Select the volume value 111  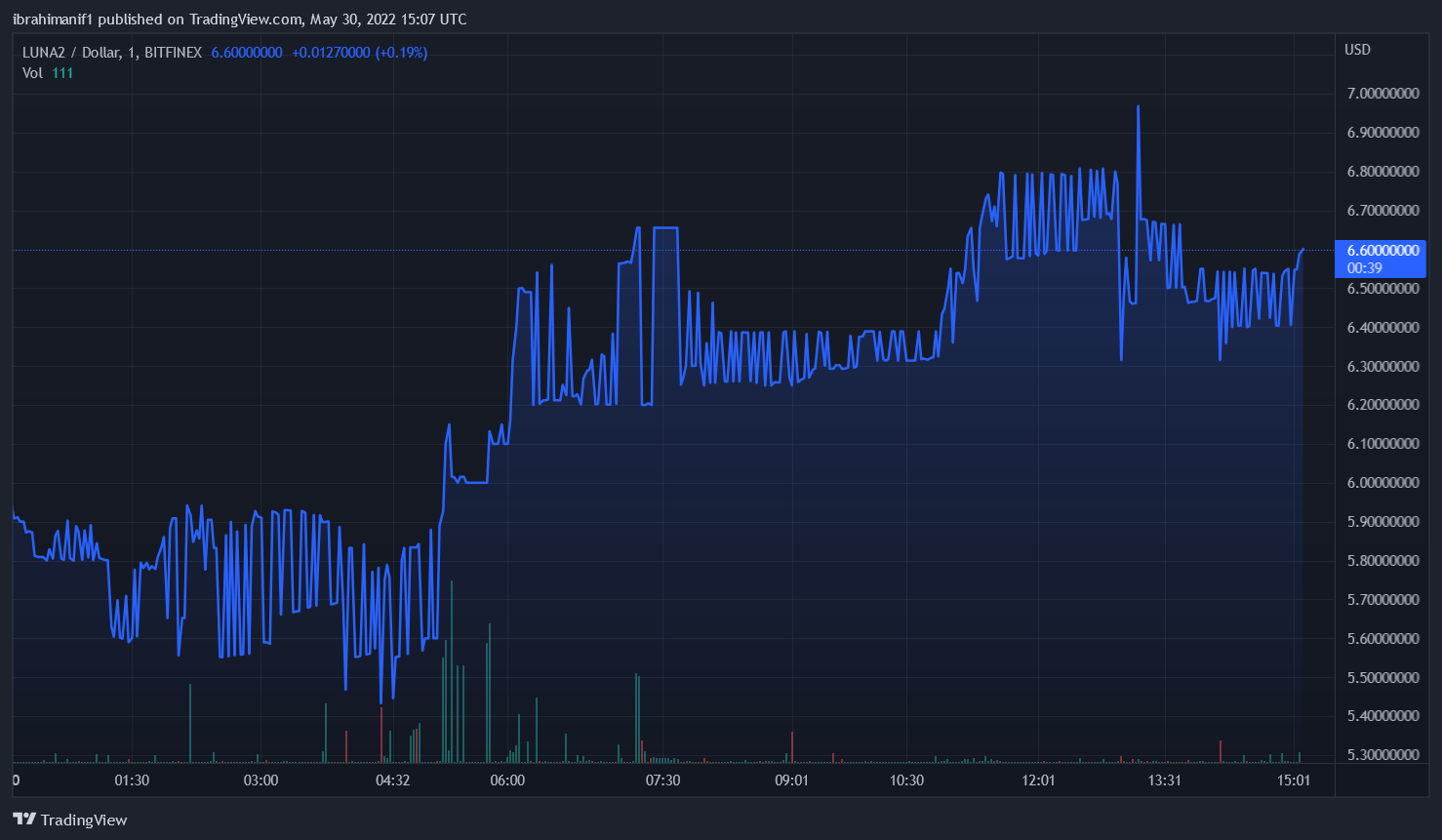[x=62, y=73]
